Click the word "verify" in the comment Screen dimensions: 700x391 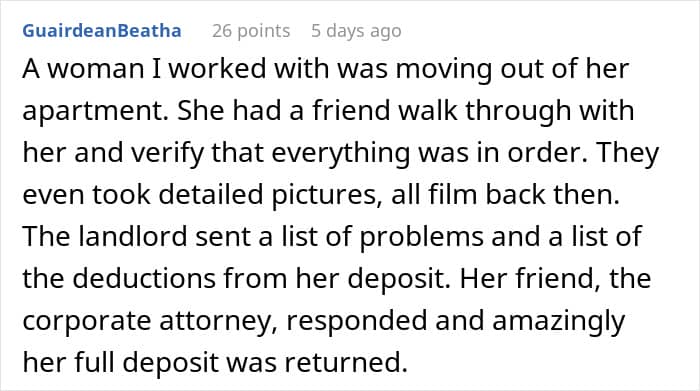tap(167, 154)
